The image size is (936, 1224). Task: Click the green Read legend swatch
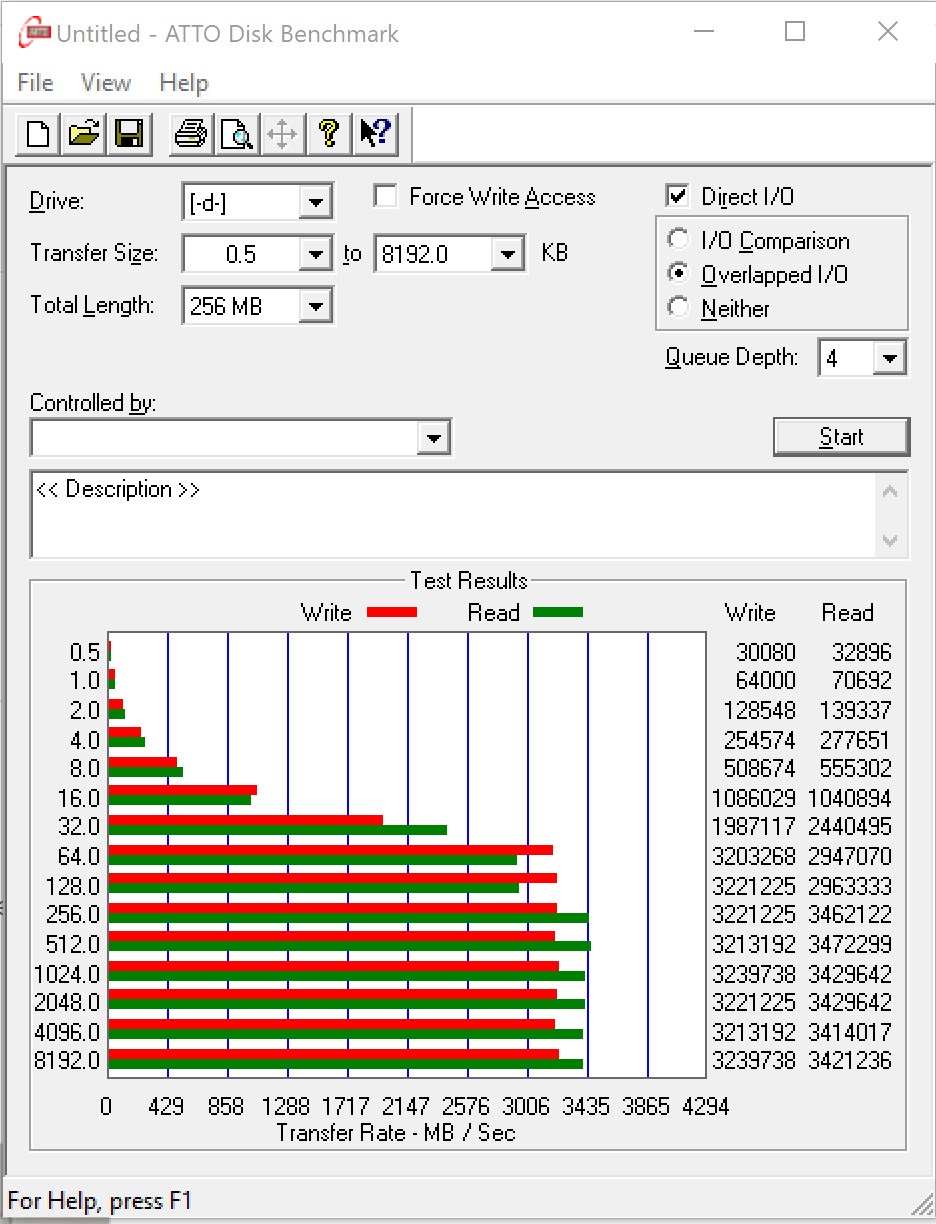[x=558, y=612]
